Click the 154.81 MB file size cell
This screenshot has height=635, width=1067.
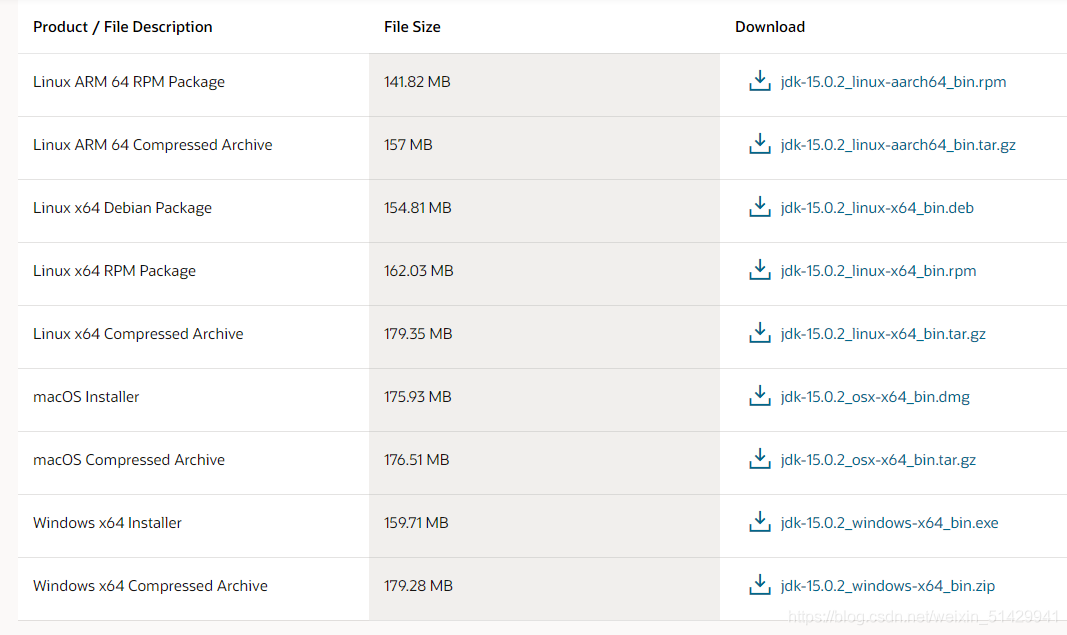pos(544,211)
